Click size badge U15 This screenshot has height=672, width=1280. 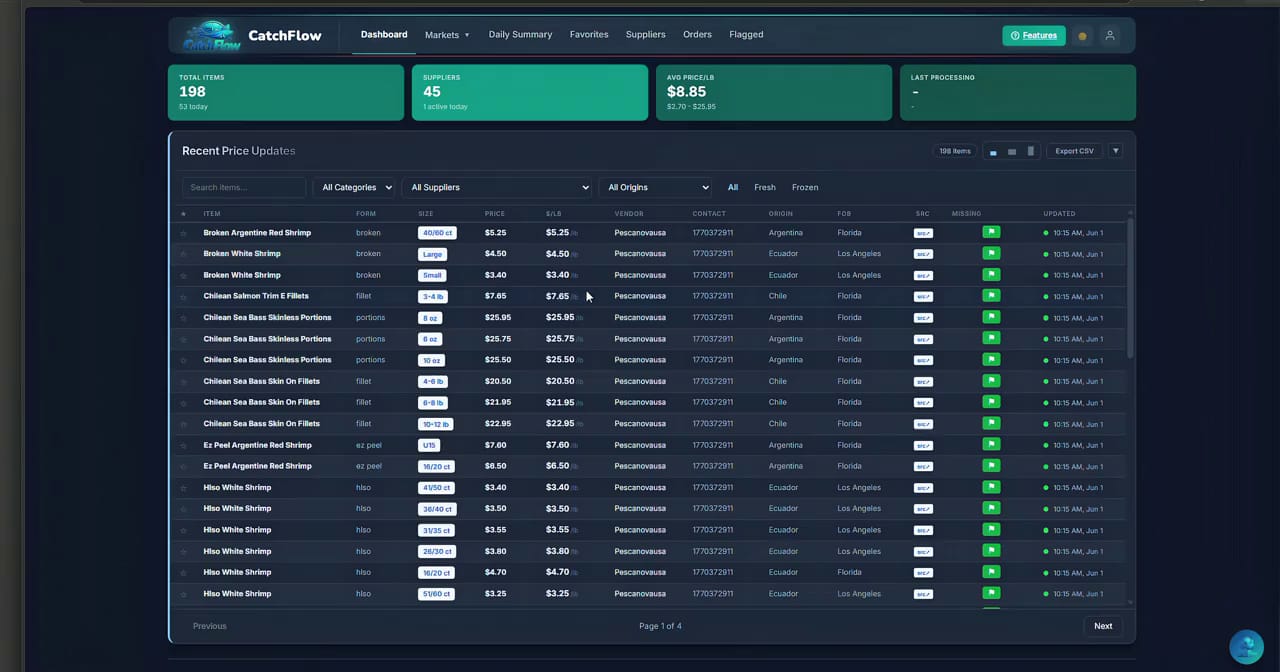click(x=429, y=445)
